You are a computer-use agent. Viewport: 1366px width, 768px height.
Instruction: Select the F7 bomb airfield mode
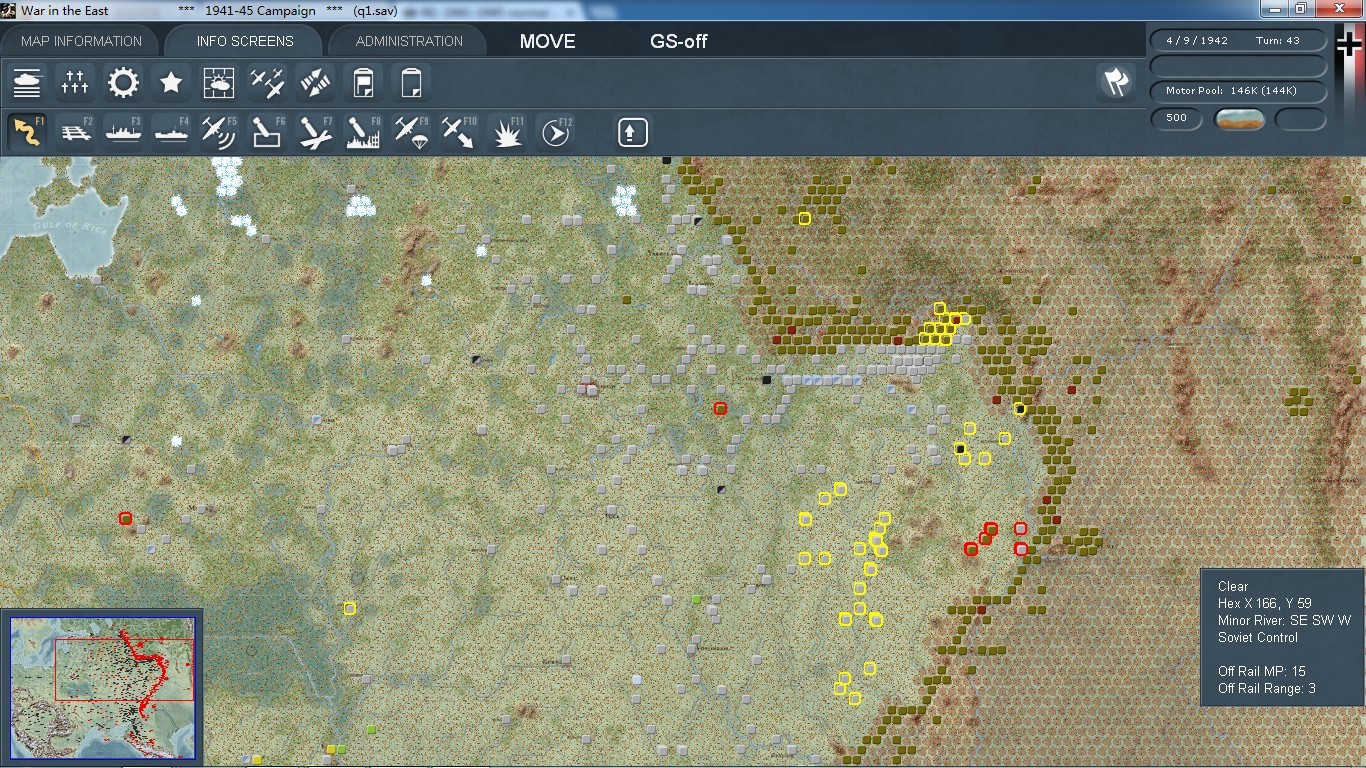(x=315, y=132)
